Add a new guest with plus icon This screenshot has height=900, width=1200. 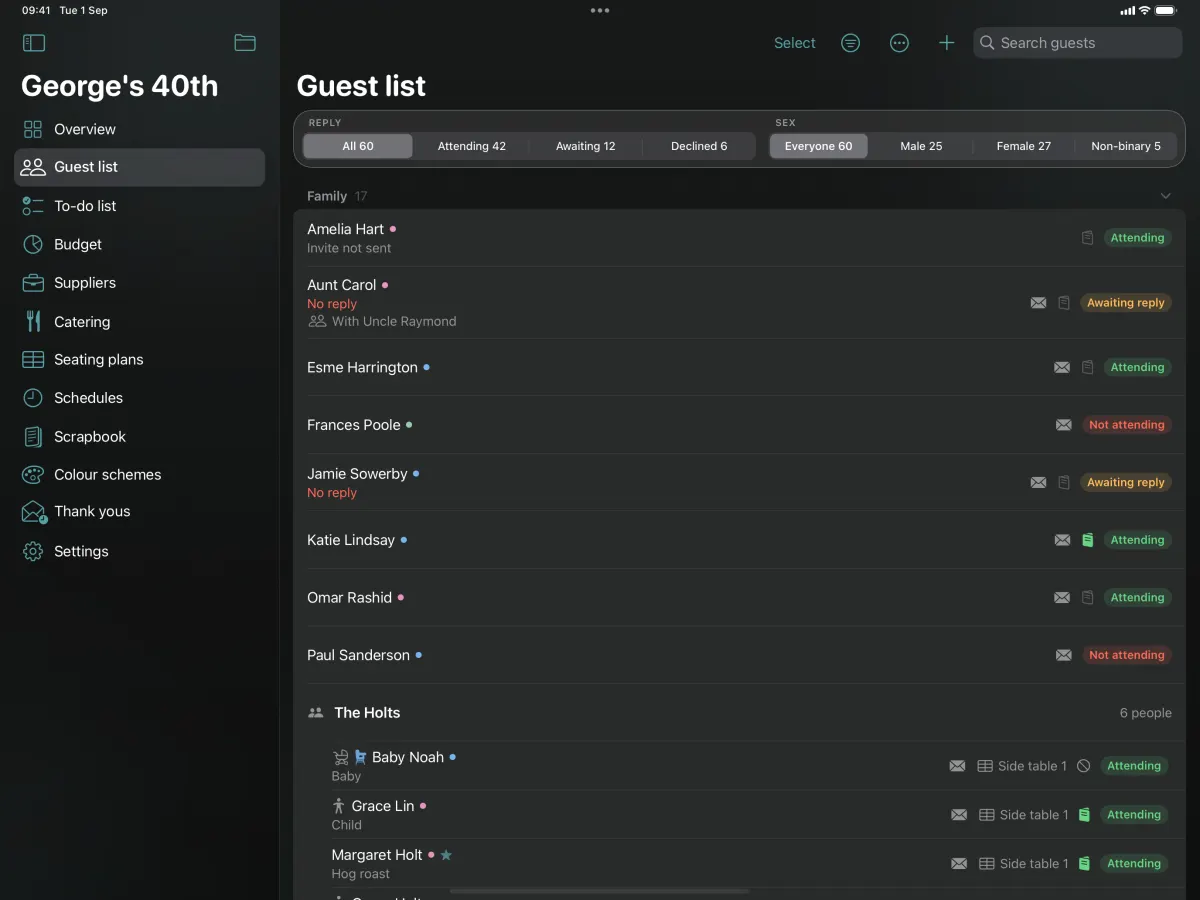pos(946,43)
